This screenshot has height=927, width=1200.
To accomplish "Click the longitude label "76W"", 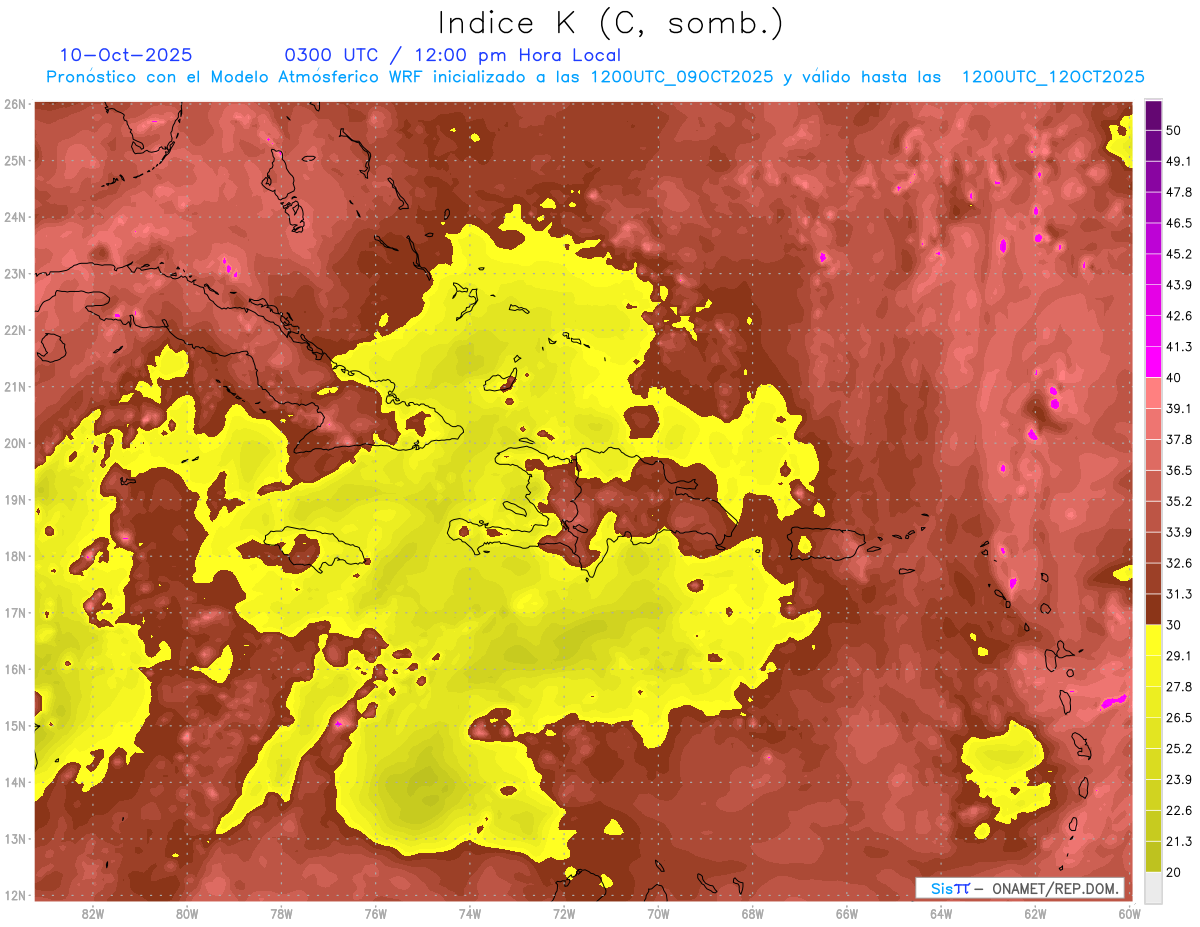I will click(x=375, y=914).
